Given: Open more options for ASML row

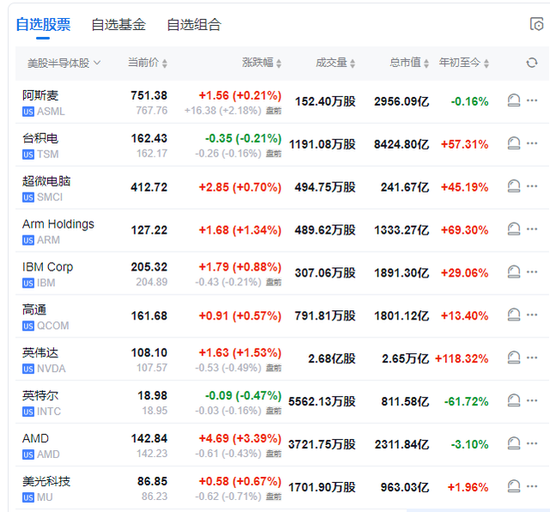Looking at the screenshot, I should coord(532,100).
